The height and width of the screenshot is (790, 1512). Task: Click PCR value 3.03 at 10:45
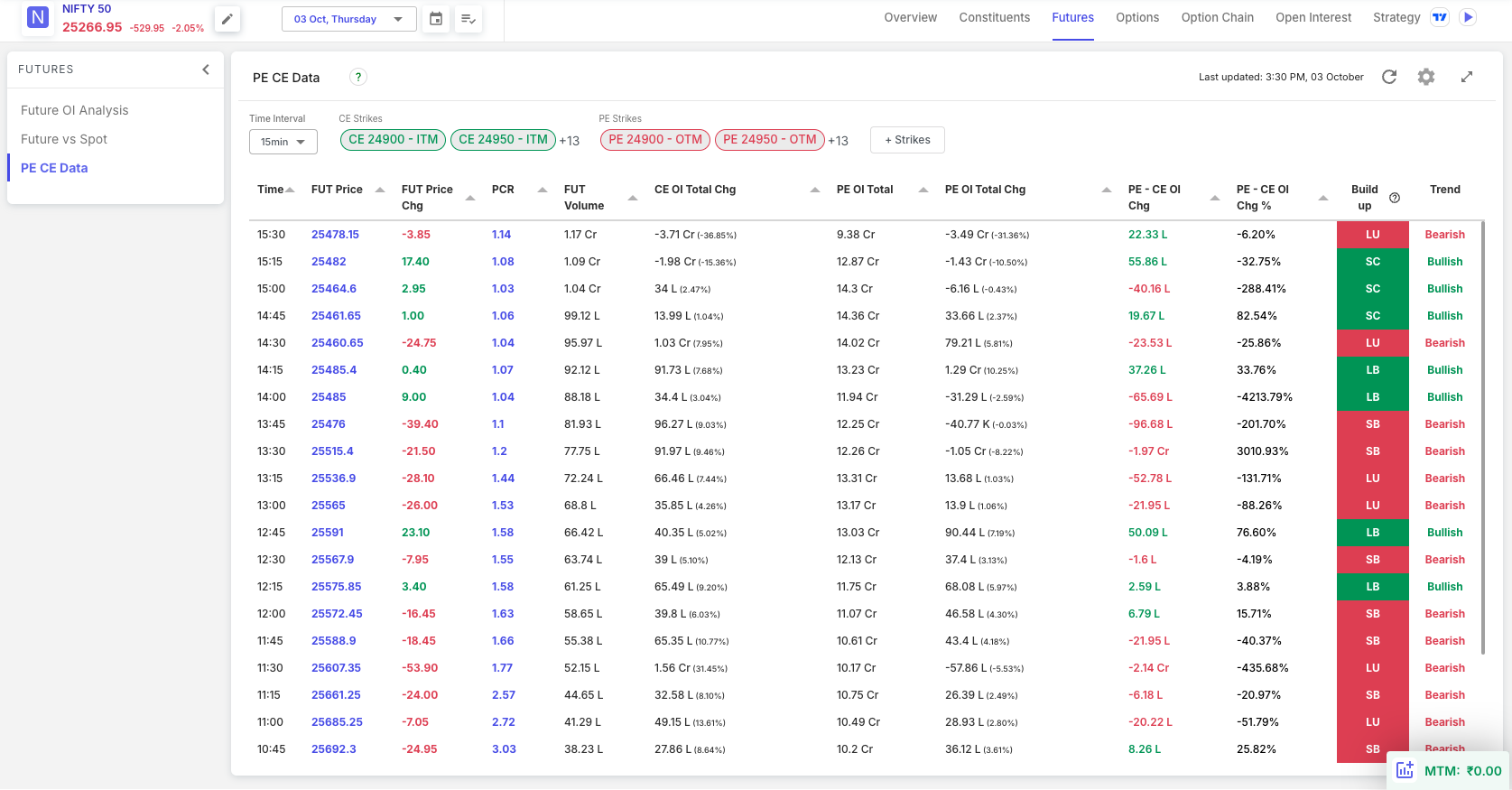click(x=504, y=749)
